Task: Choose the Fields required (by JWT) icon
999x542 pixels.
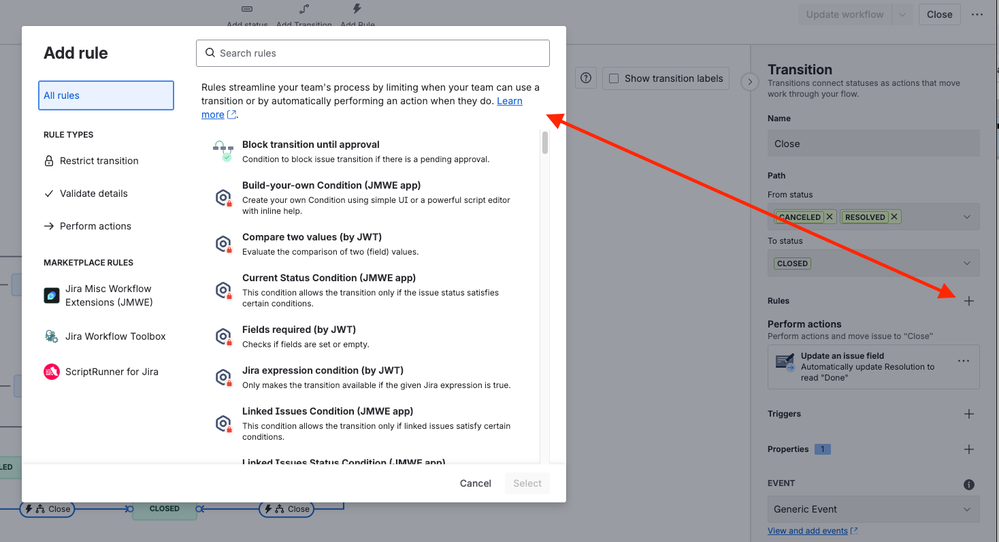Action: click(223, 336)
